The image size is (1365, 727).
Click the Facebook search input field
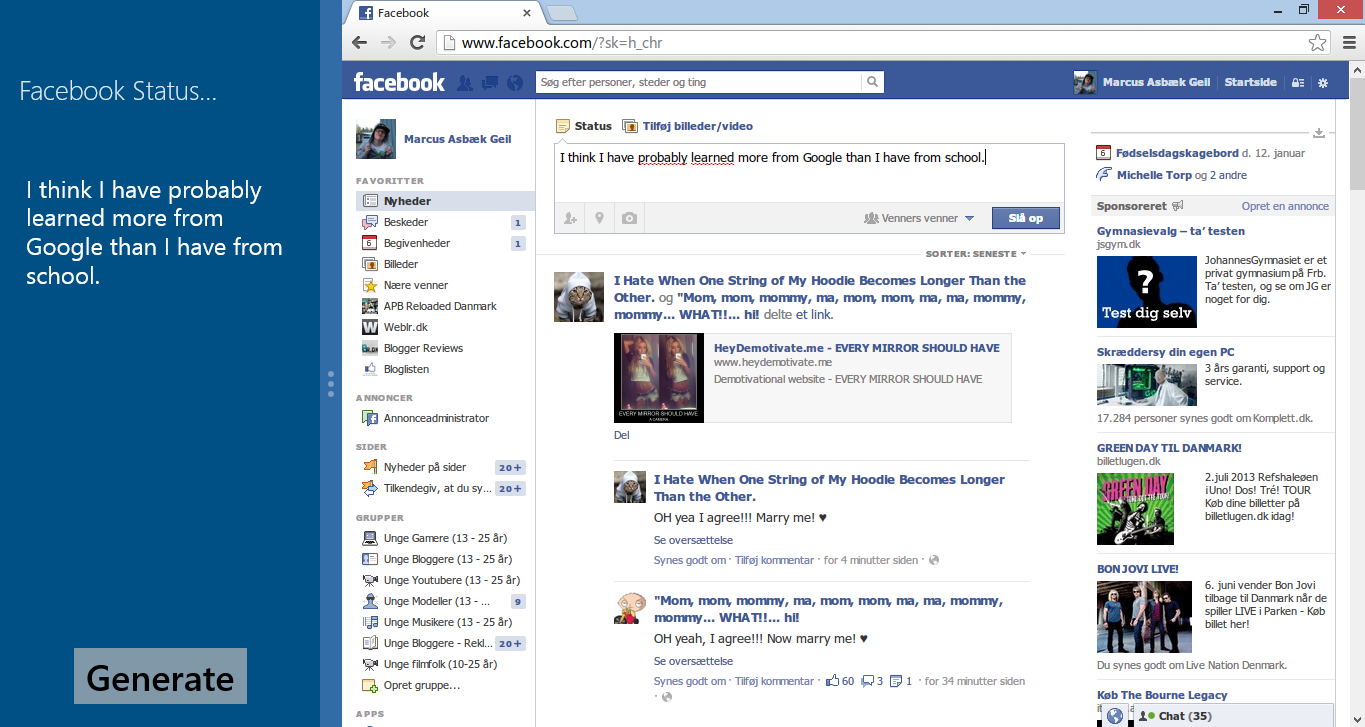click(700, 82)
